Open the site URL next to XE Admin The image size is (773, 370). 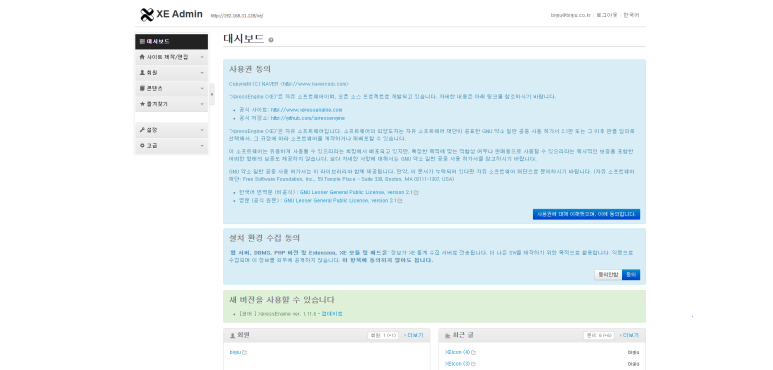pyautogui.click(x=237, y=16)
